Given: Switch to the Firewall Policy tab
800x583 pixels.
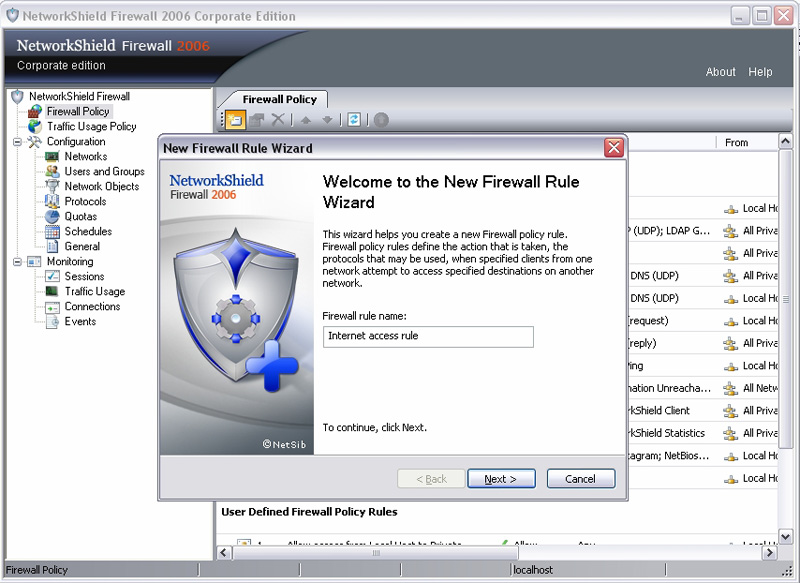Looking at the screenshot, I should (280, 99).
